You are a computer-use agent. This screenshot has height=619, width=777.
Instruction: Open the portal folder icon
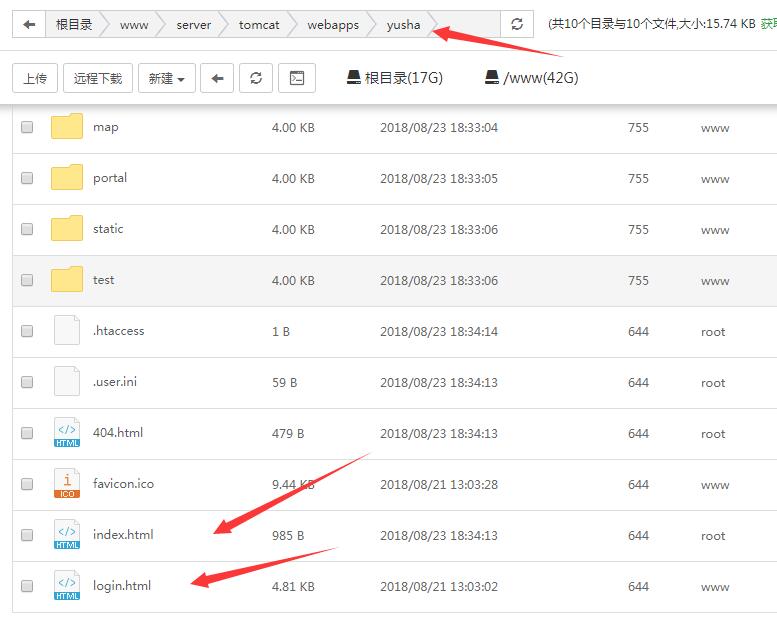click(x=67, y=178)
